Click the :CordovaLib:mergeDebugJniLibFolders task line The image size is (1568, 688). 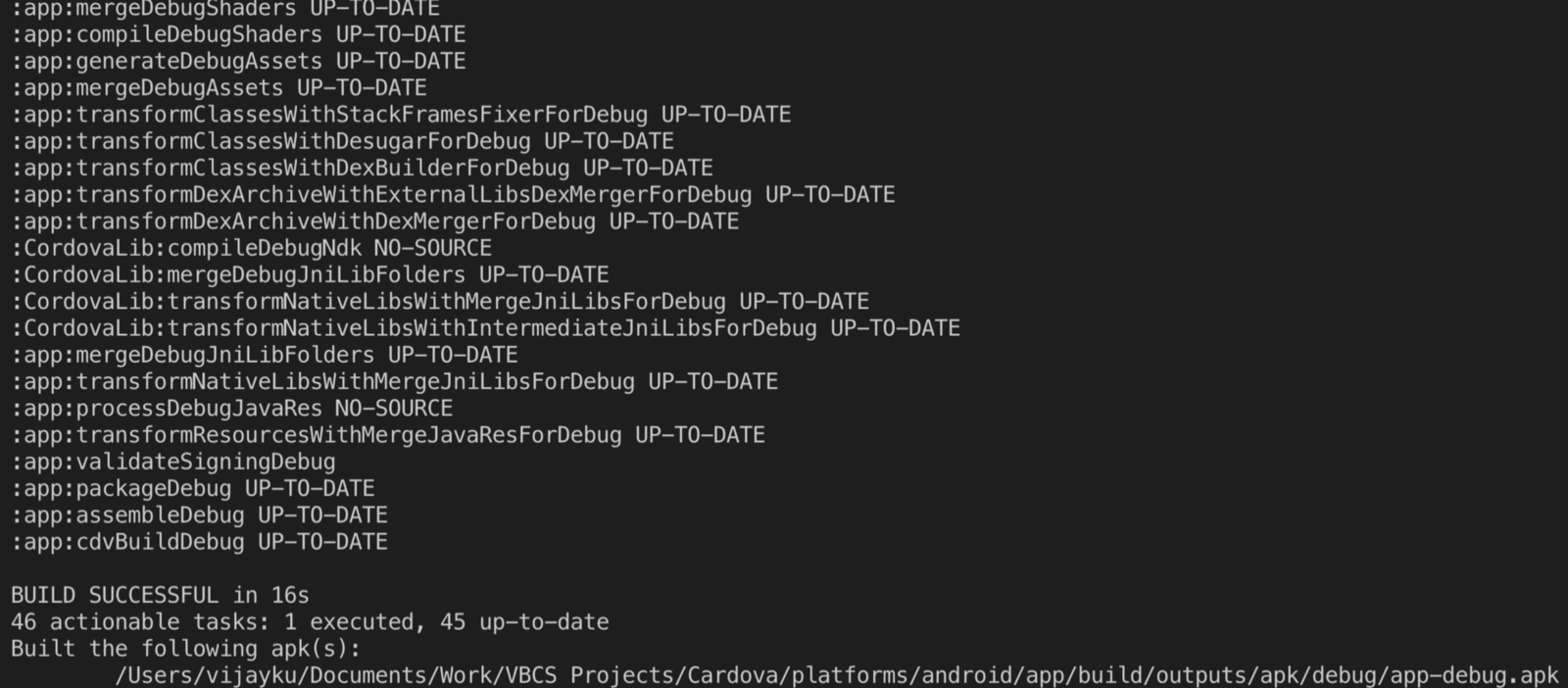click(x=310, y=274)
